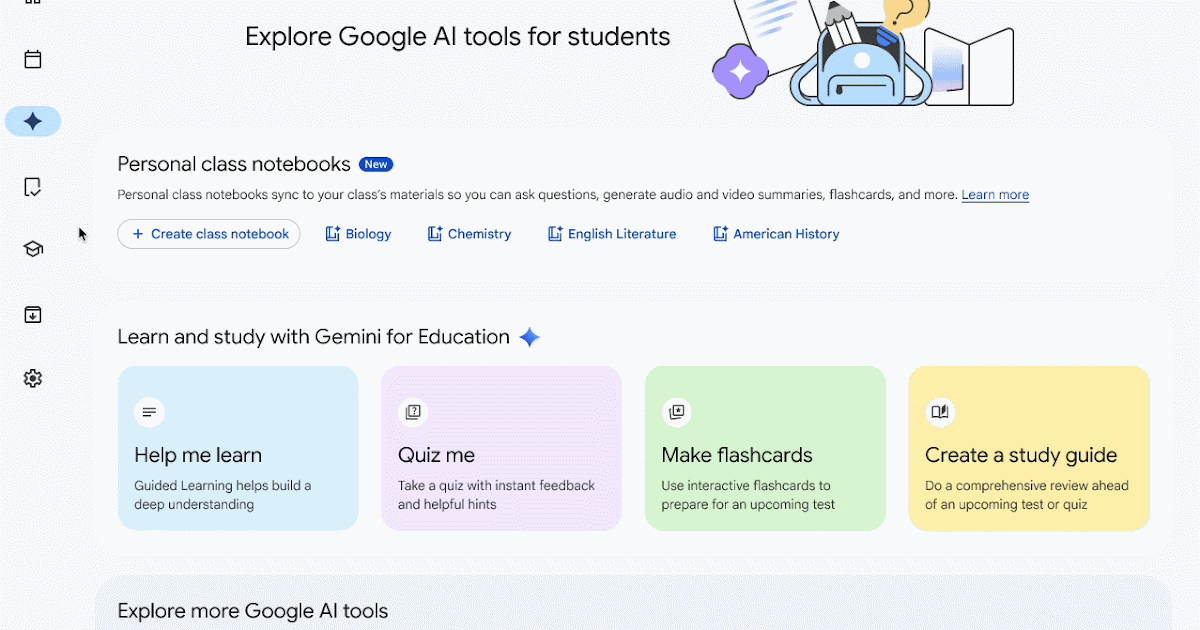Open the English Literature class notebook
Image resolution: width=1200 pixels, height=630 pixels.
[611, 233]
